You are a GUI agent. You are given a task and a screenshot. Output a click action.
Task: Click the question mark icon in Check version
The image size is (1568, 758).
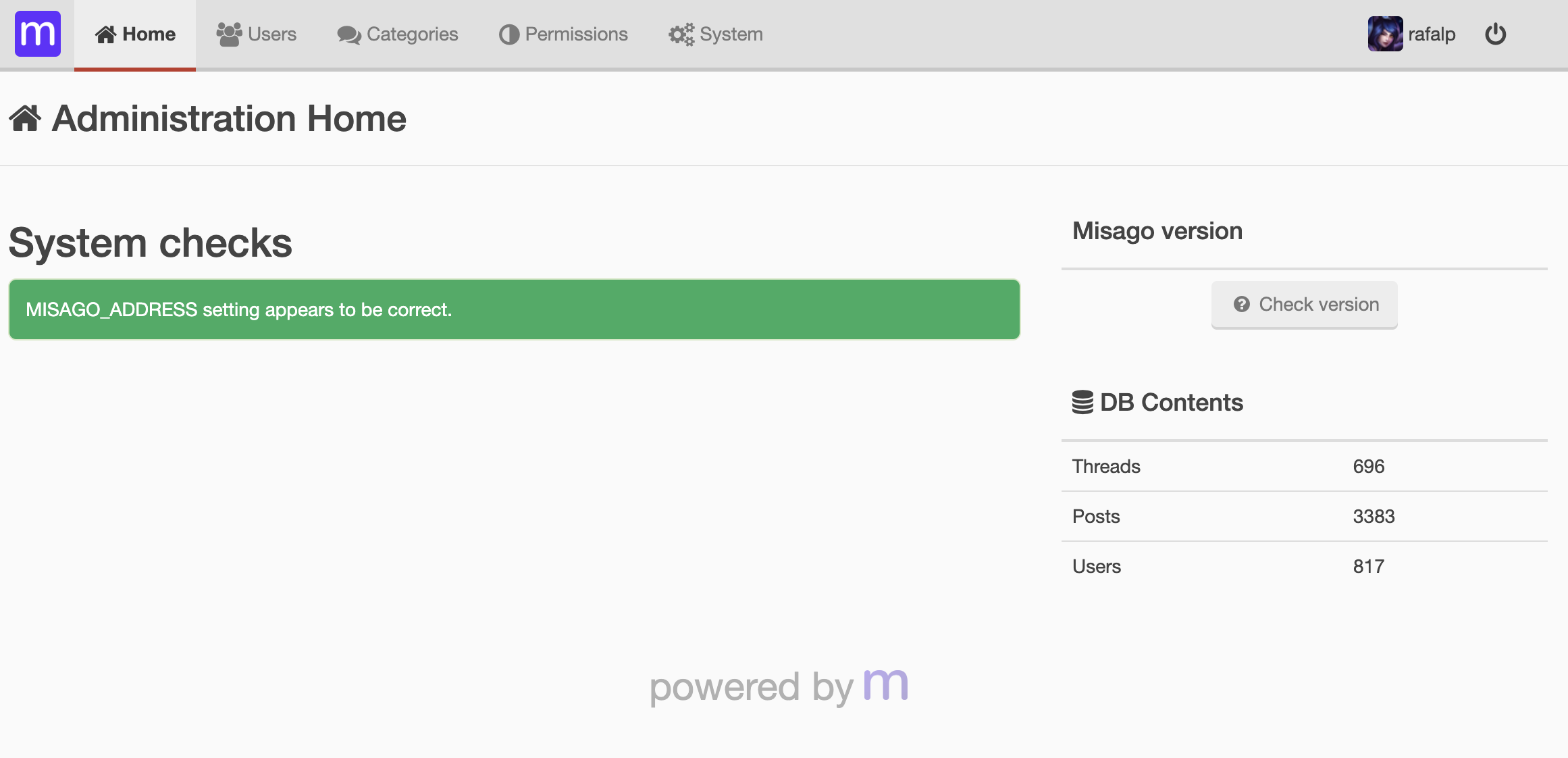coord(1241,305)
